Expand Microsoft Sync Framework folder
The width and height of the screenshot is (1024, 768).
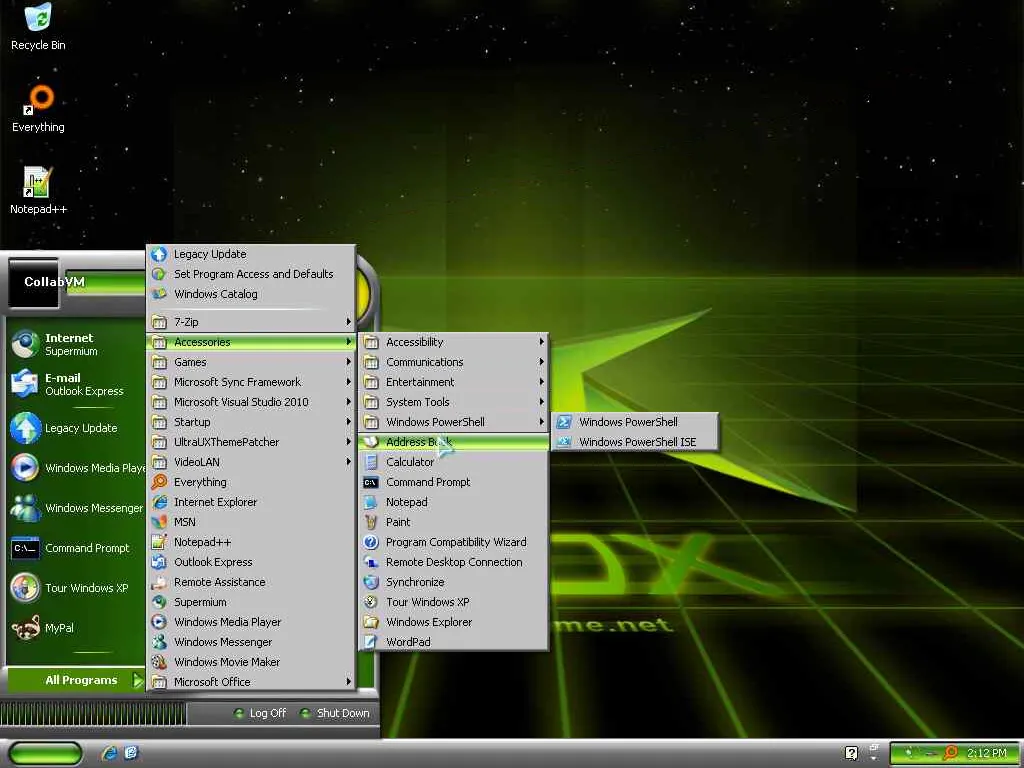[251, 382]
